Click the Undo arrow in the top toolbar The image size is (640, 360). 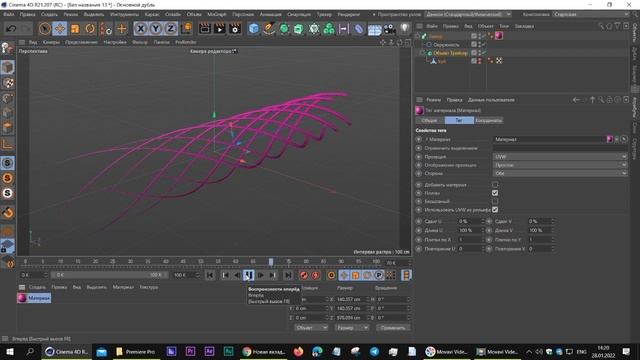11,29
